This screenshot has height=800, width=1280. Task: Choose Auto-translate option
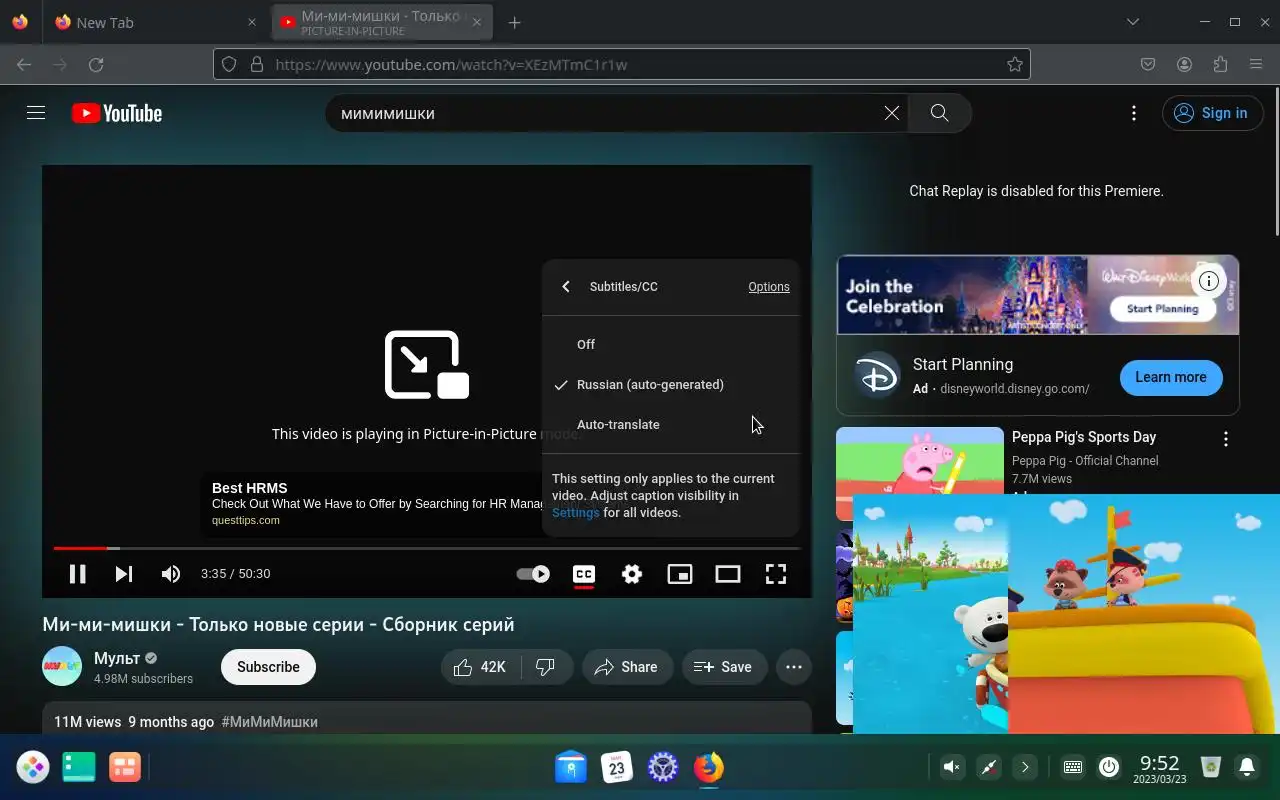(671, 425)
